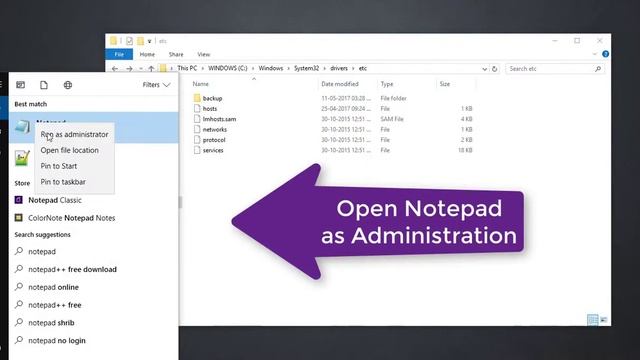The height and width of the screenshot is (360, 640).
Task: Sort by the Type column header
Action: 387,84
